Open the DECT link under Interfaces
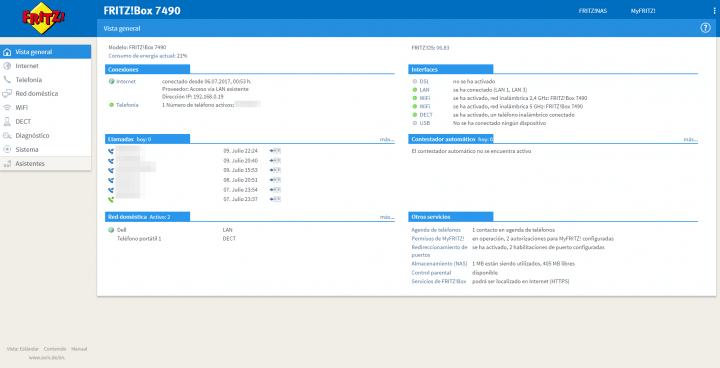720x368 pixels. (426, 115)
